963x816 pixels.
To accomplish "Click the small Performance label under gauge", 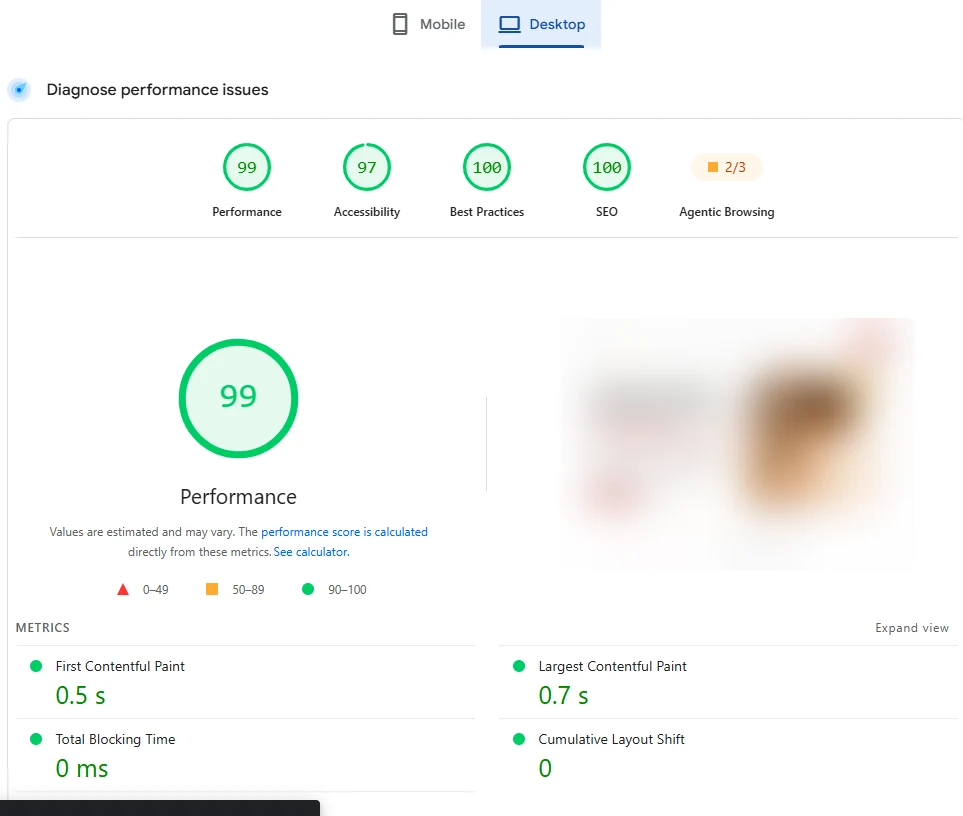I will 247,212.
